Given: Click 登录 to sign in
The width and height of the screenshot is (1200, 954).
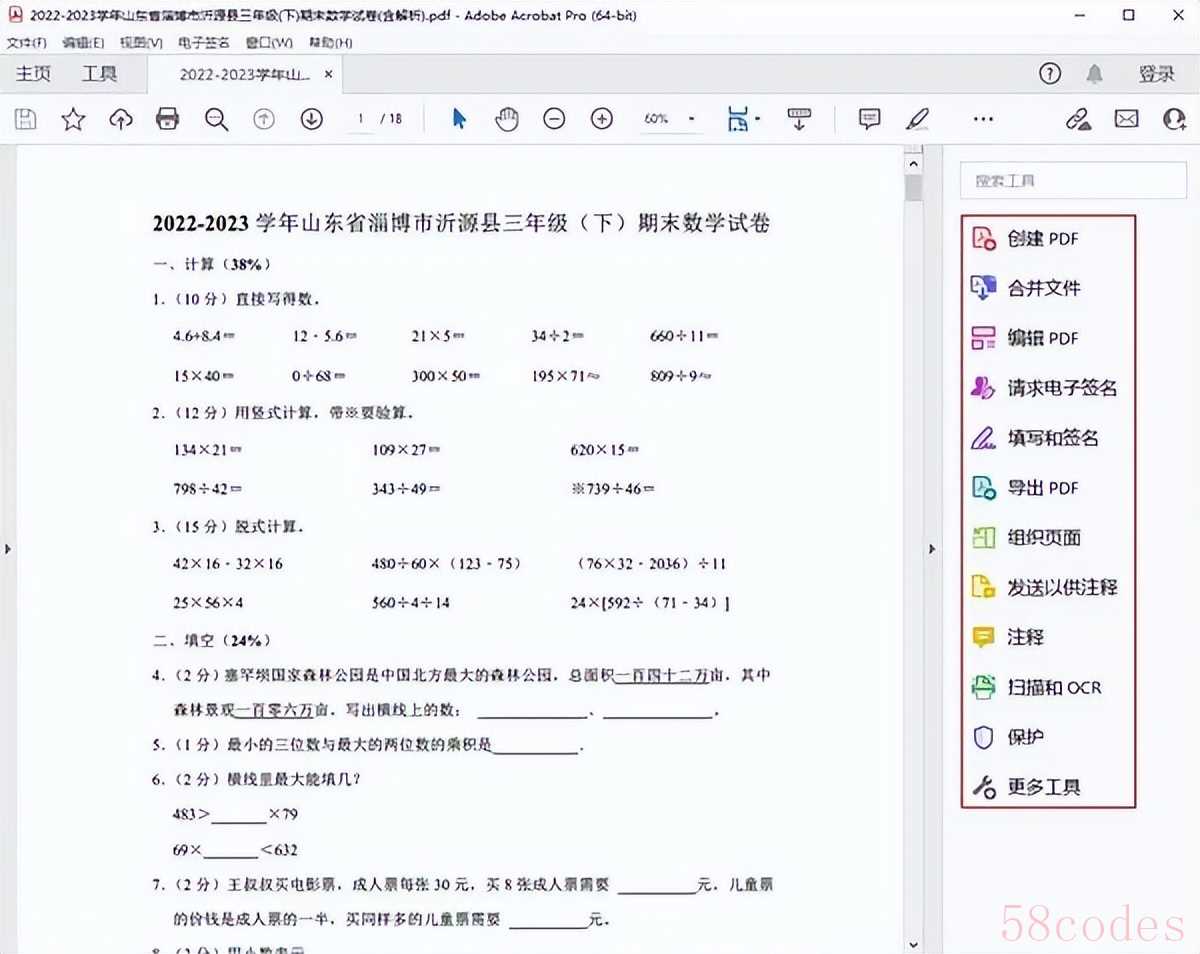Looking at the screenshot, I should tap(1155, 74).
